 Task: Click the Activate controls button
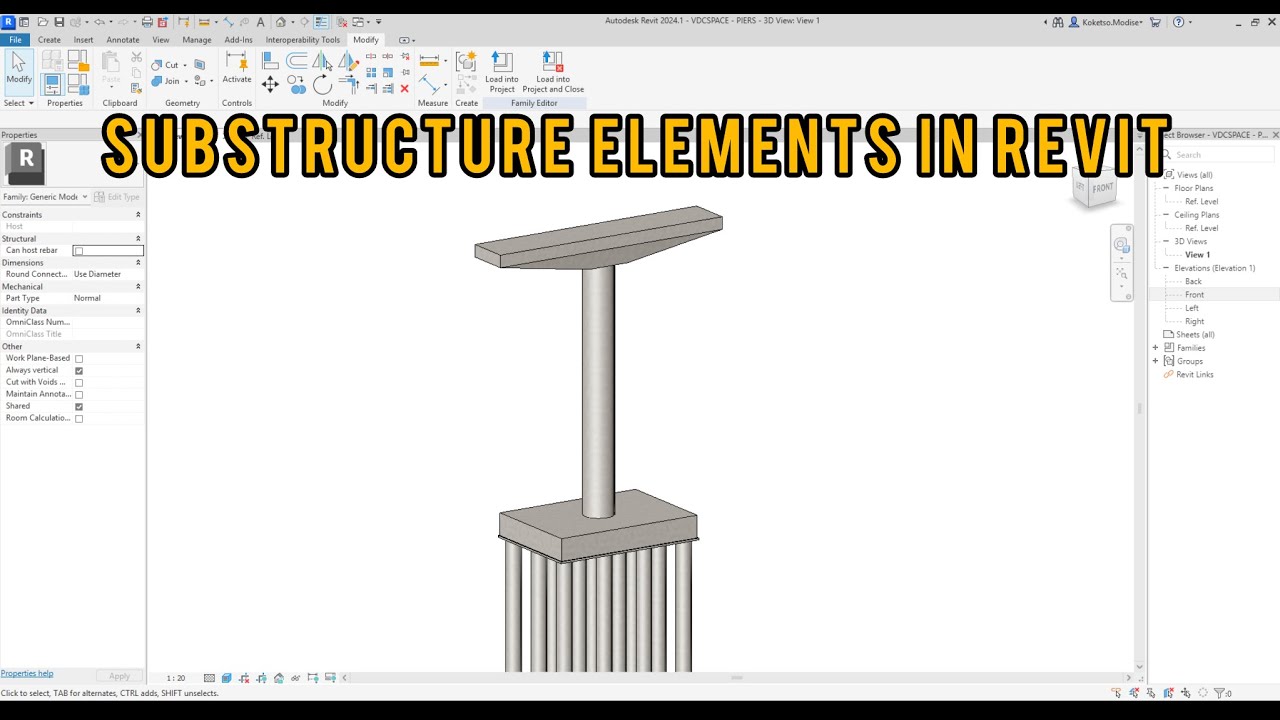point(237,68)
